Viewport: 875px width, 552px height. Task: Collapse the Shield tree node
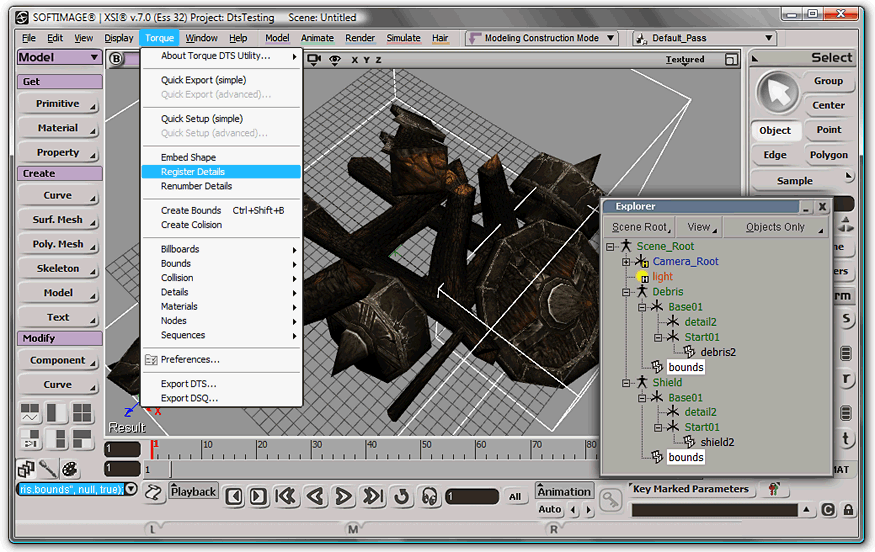pos(626,383)
